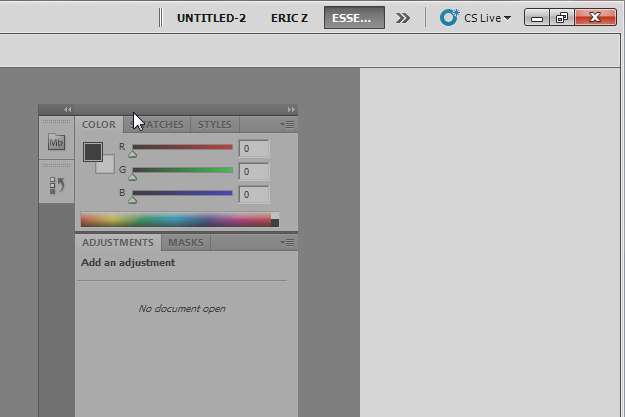625x417 pixels.
Task: Click the B blue slider track
Action: pos(183,193)
